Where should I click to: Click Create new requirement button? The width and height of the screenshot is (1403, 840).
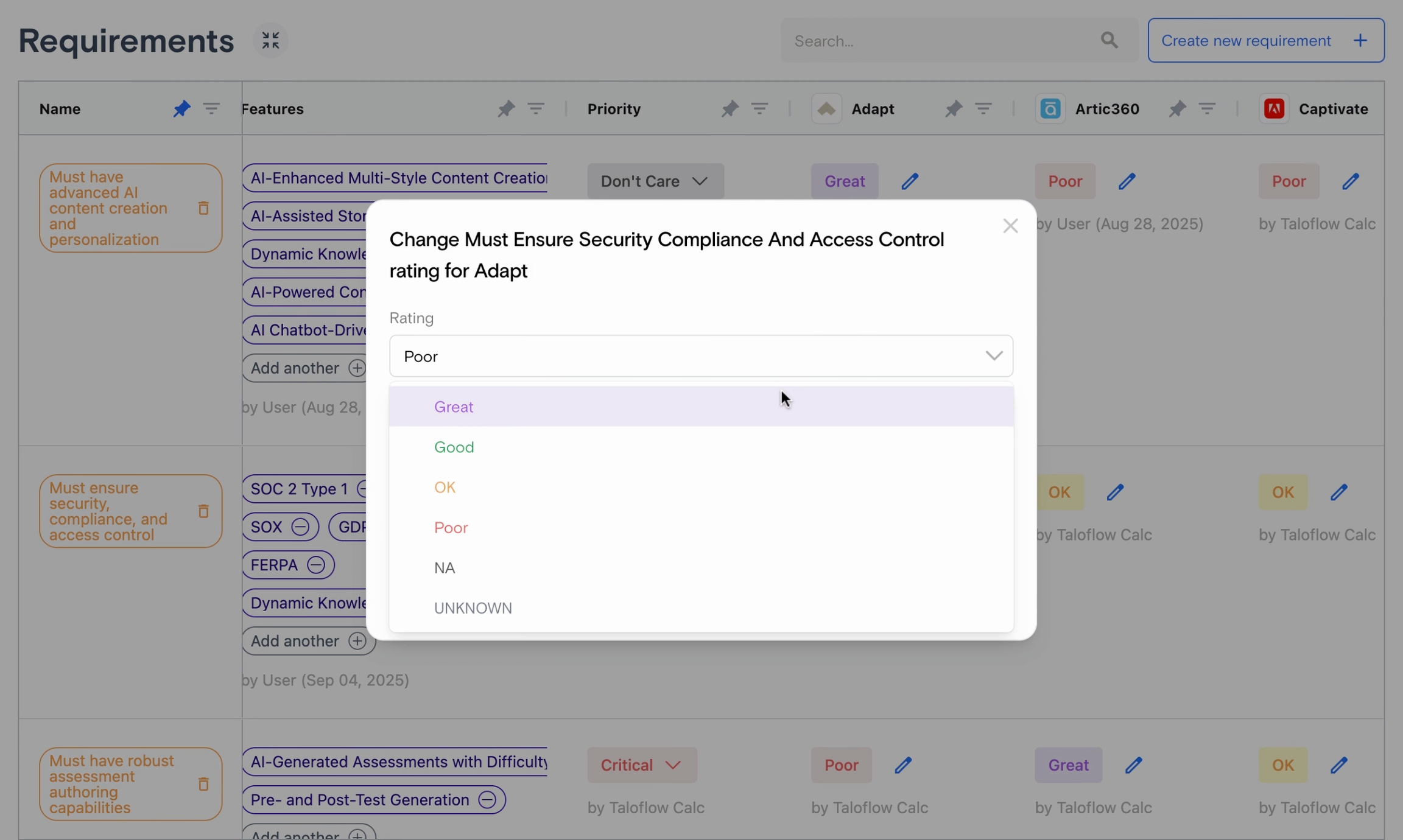point(1265,41)
